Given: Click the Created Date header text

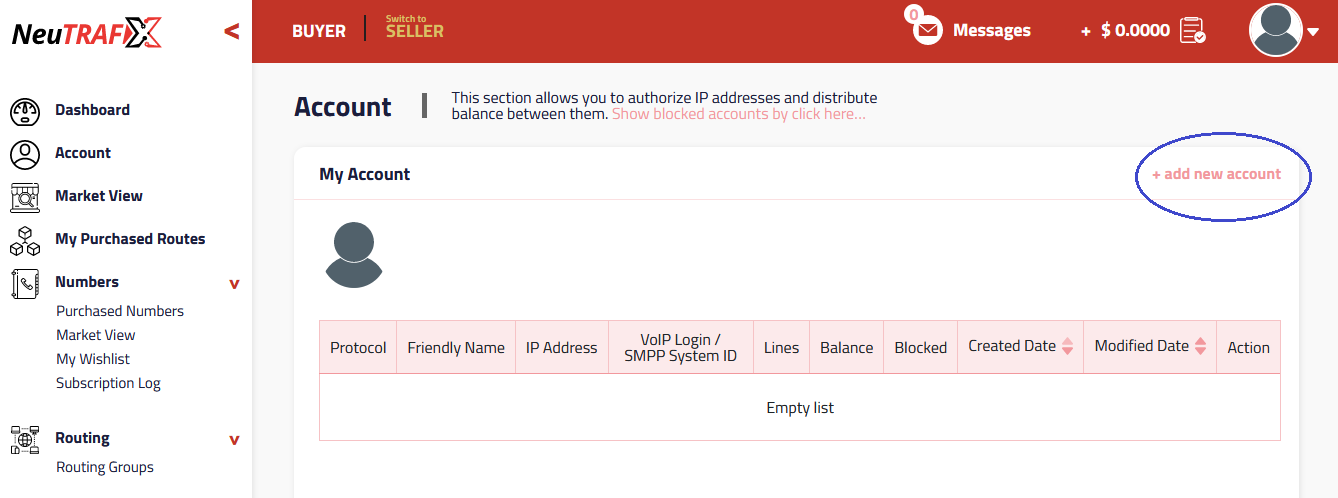Looking at the screenshot, I should 1012,346.
